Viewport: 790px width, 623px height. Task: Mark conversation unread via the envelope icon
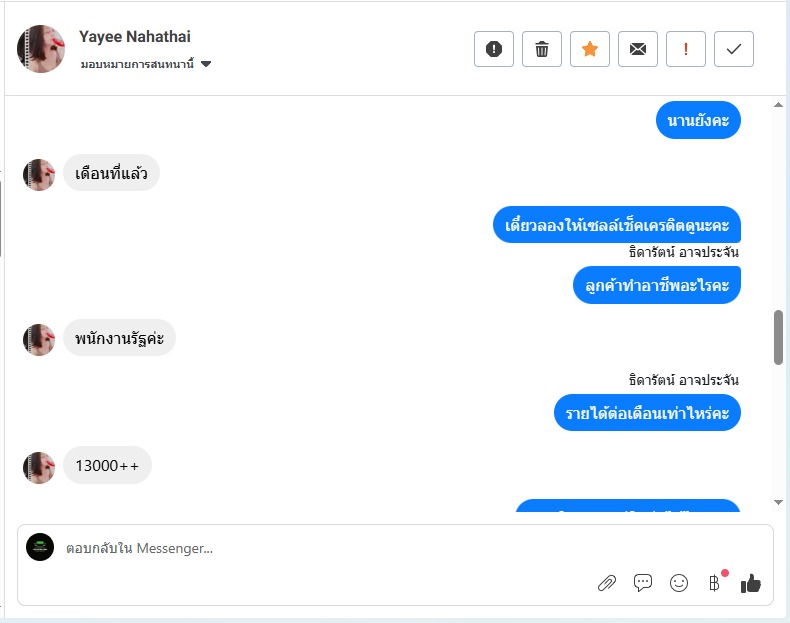click(638, 49)
